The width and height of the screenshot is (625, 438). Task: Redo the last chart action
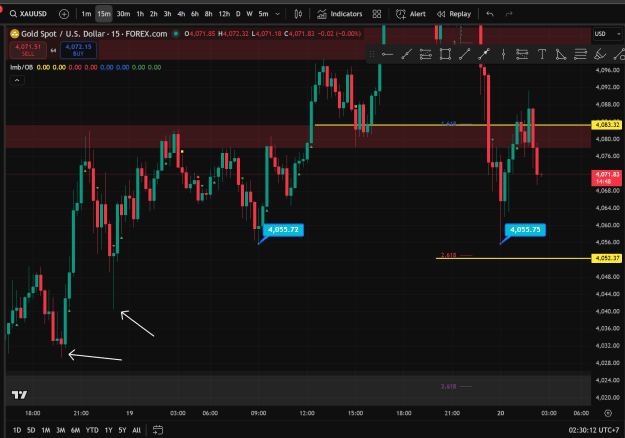(x=509, y=14)
